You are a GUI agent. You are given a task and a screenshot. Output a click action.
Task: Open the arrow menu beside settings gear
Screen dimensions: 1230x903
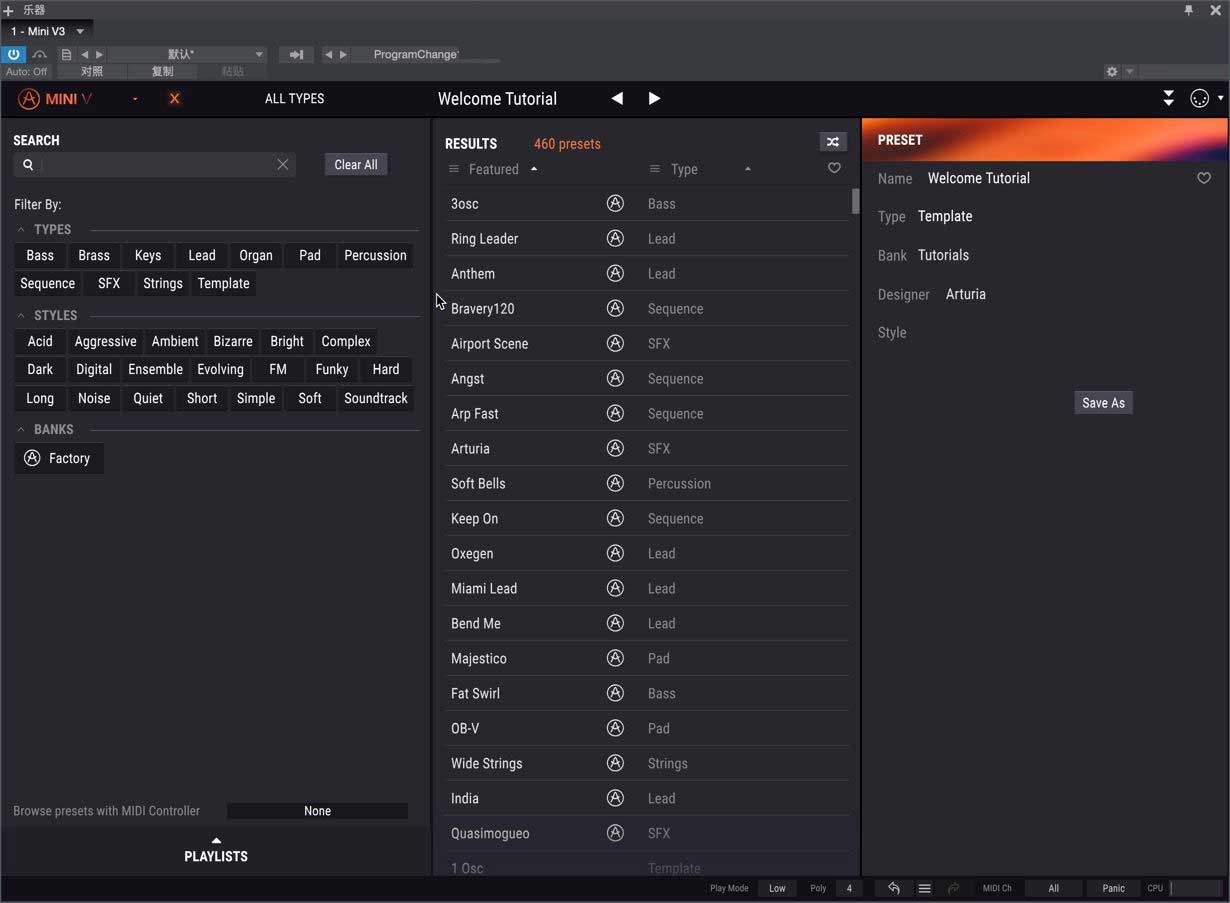tap(1130, 72)
